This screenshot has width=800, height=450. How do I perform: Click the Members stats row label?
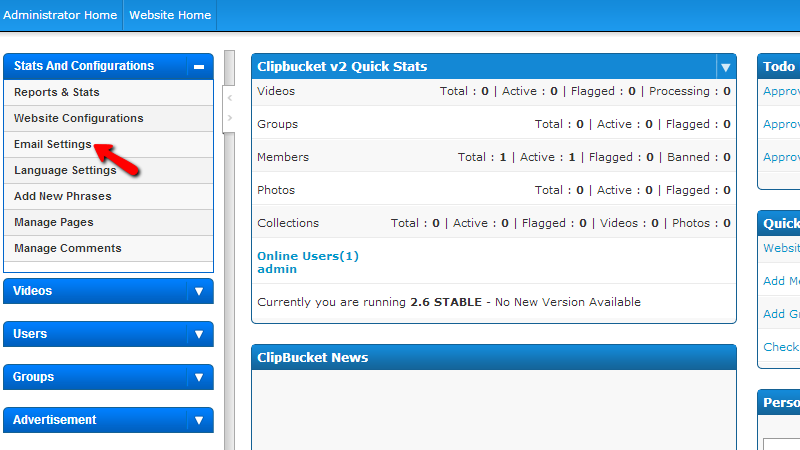tap(283, 157)
